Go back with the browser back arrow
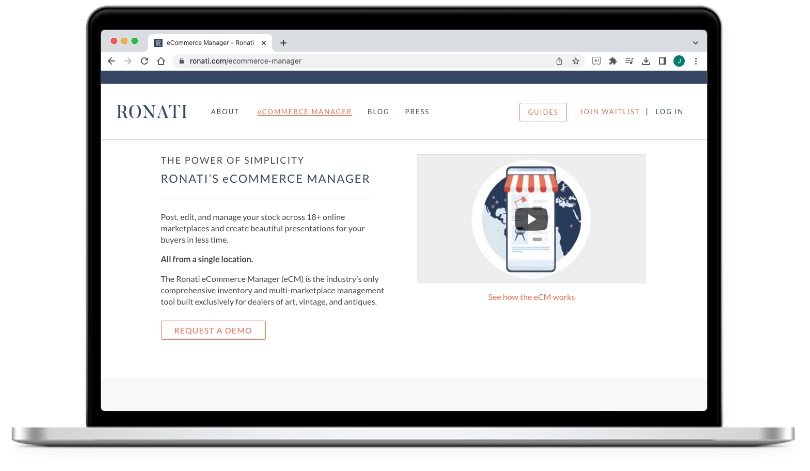Image resolution: width=810 pixels, height=471 pixels. (x=112, y=61)
